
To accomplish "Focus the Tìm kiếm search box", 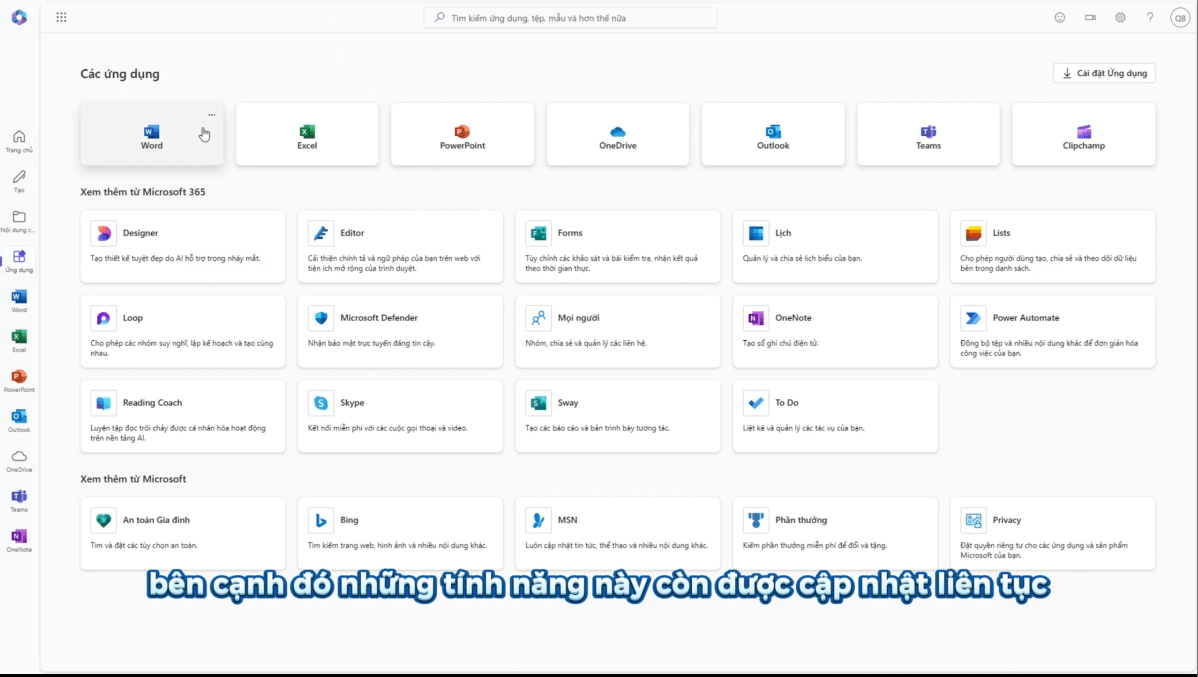I will (570, 18).
